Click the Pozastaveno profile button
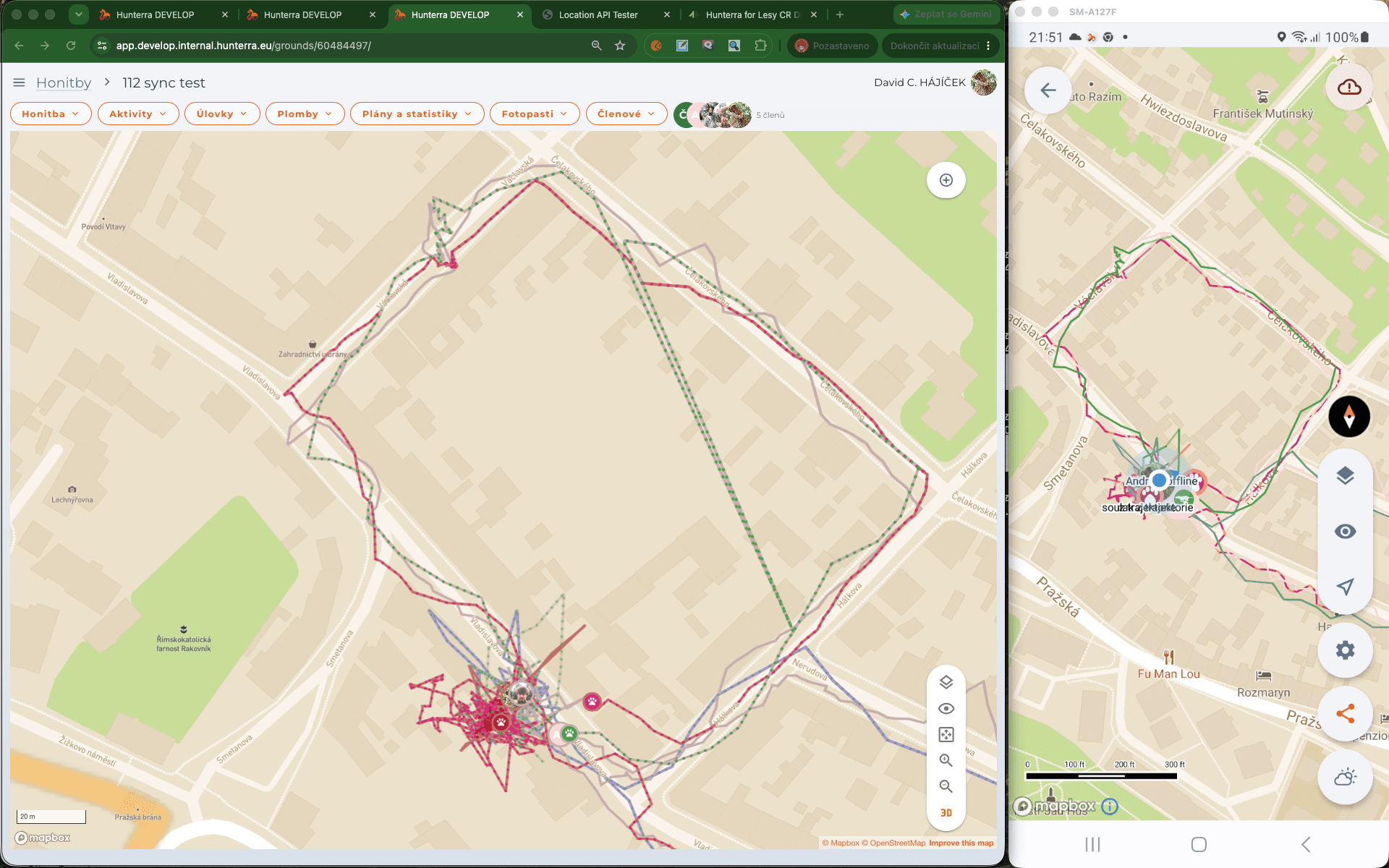This screenshot has width=1389, height=868. click(x=833, y=46)
